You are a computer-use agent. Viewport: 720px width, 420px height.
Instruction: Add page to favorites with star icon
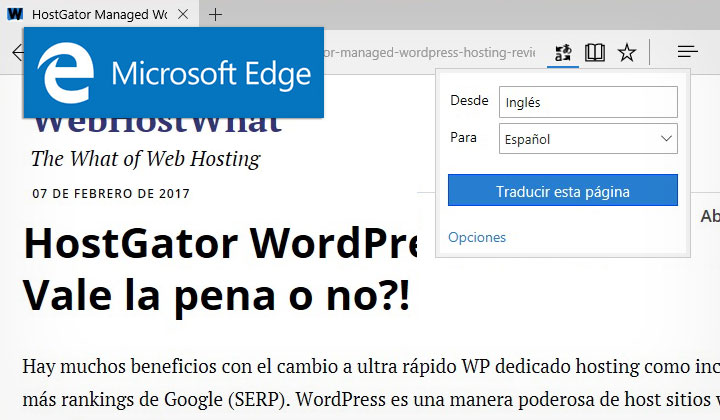pyautogui.click(x=627, y=53)
